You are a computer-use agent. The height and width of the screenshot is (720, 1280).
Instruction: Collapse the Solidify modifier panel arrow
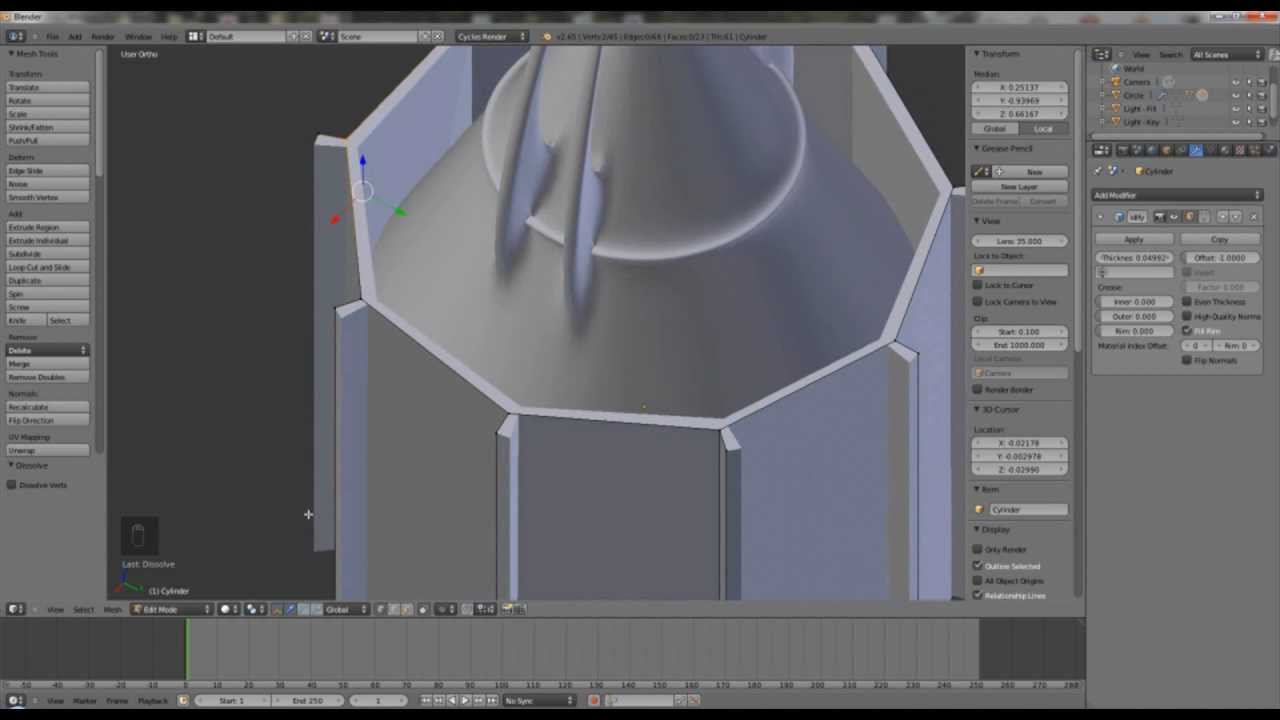point(1100,216)
